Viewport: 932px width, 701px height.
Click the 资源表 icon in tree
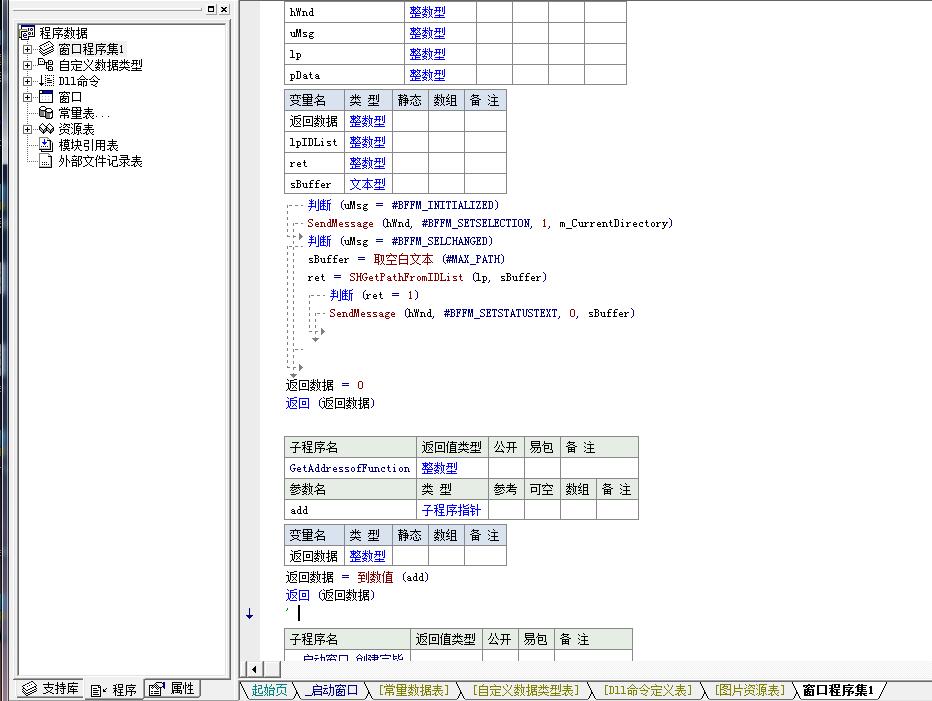pyautogui.click(x=46, y=129)
